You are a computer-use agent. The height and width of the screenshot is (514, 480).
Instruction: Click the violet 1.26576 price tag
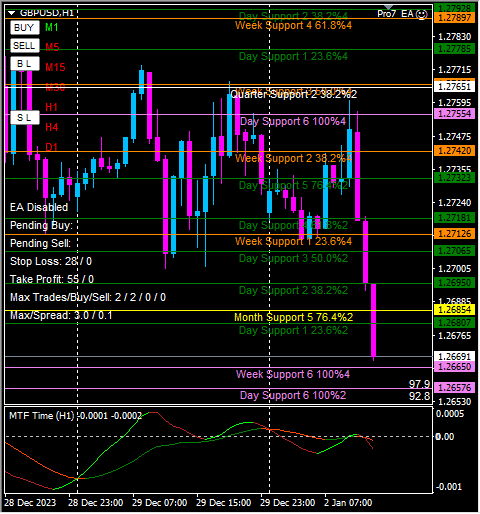tap(454, 388)
